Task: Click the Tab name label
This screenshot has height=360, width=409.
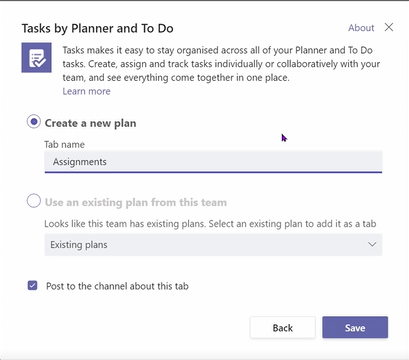Action: 64,144
